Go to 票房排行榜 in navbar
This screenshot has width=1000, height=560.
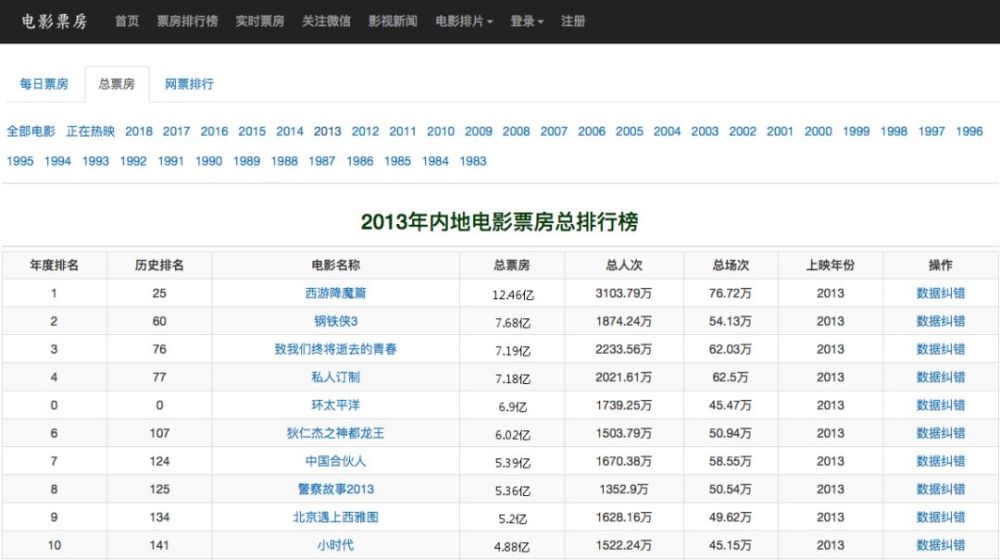pos(188,21)
